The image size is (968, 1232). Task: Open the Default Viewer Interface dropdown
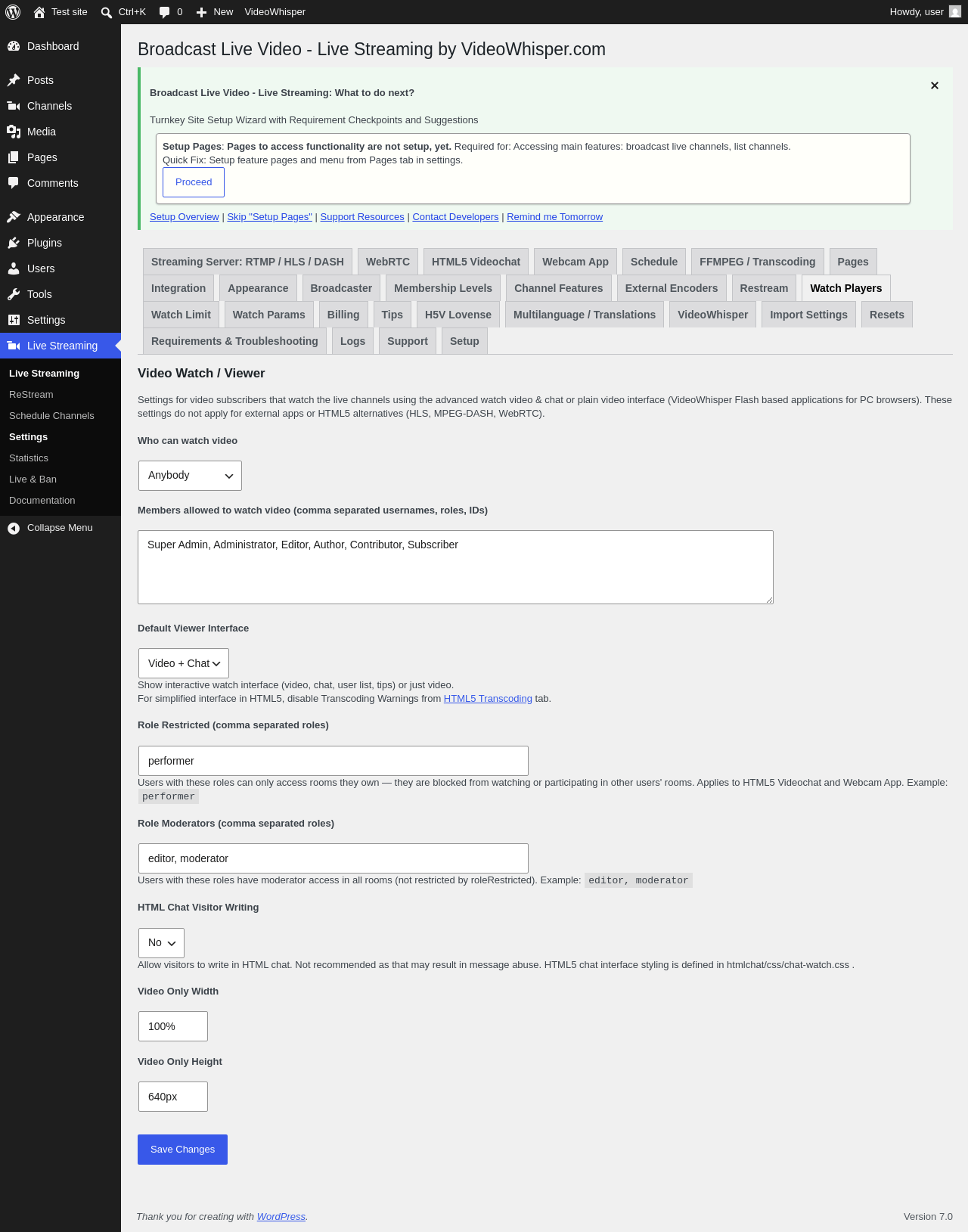coord(184,663)
